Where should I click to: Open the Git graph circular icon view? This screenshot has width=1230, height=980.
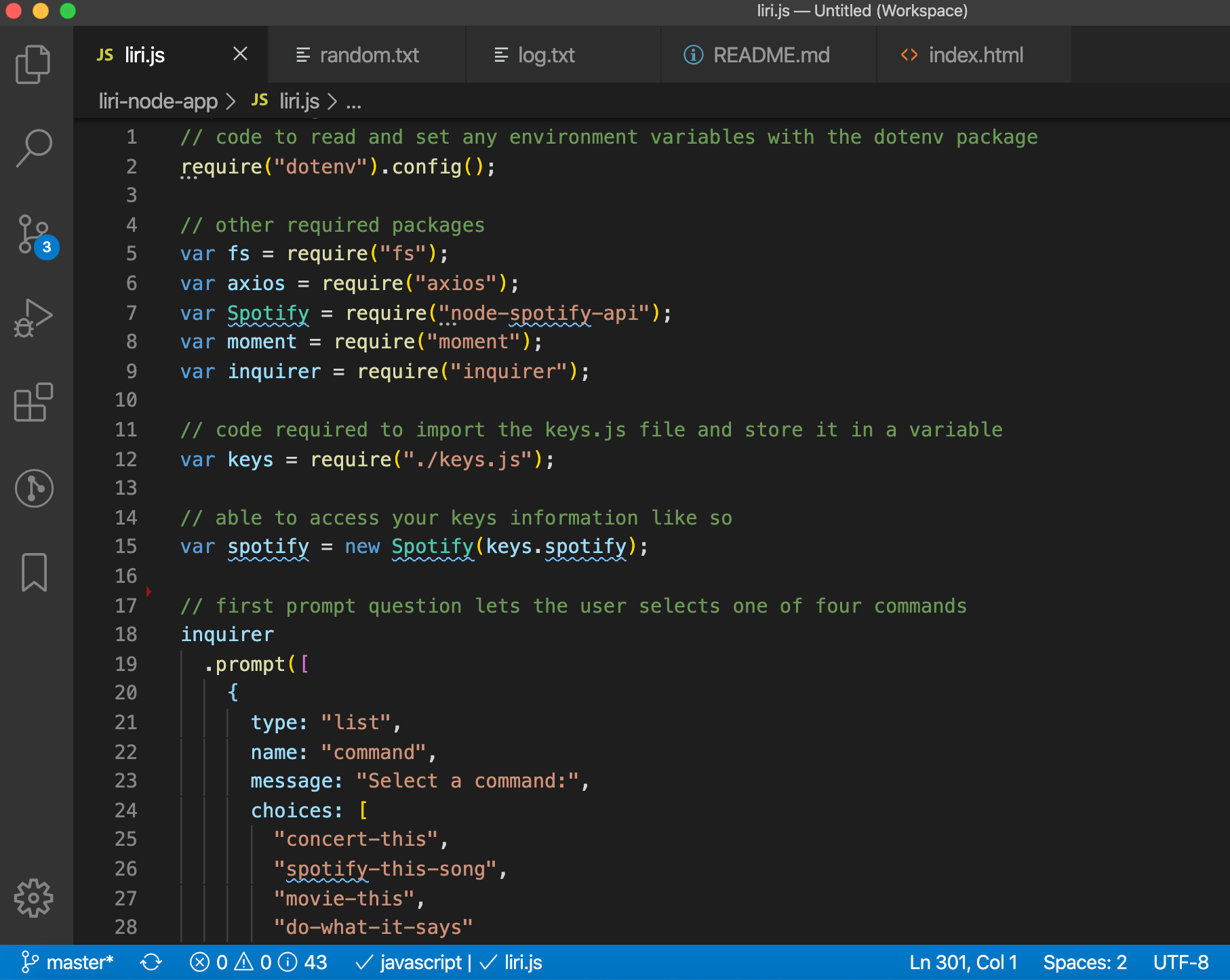coord(34,488)
